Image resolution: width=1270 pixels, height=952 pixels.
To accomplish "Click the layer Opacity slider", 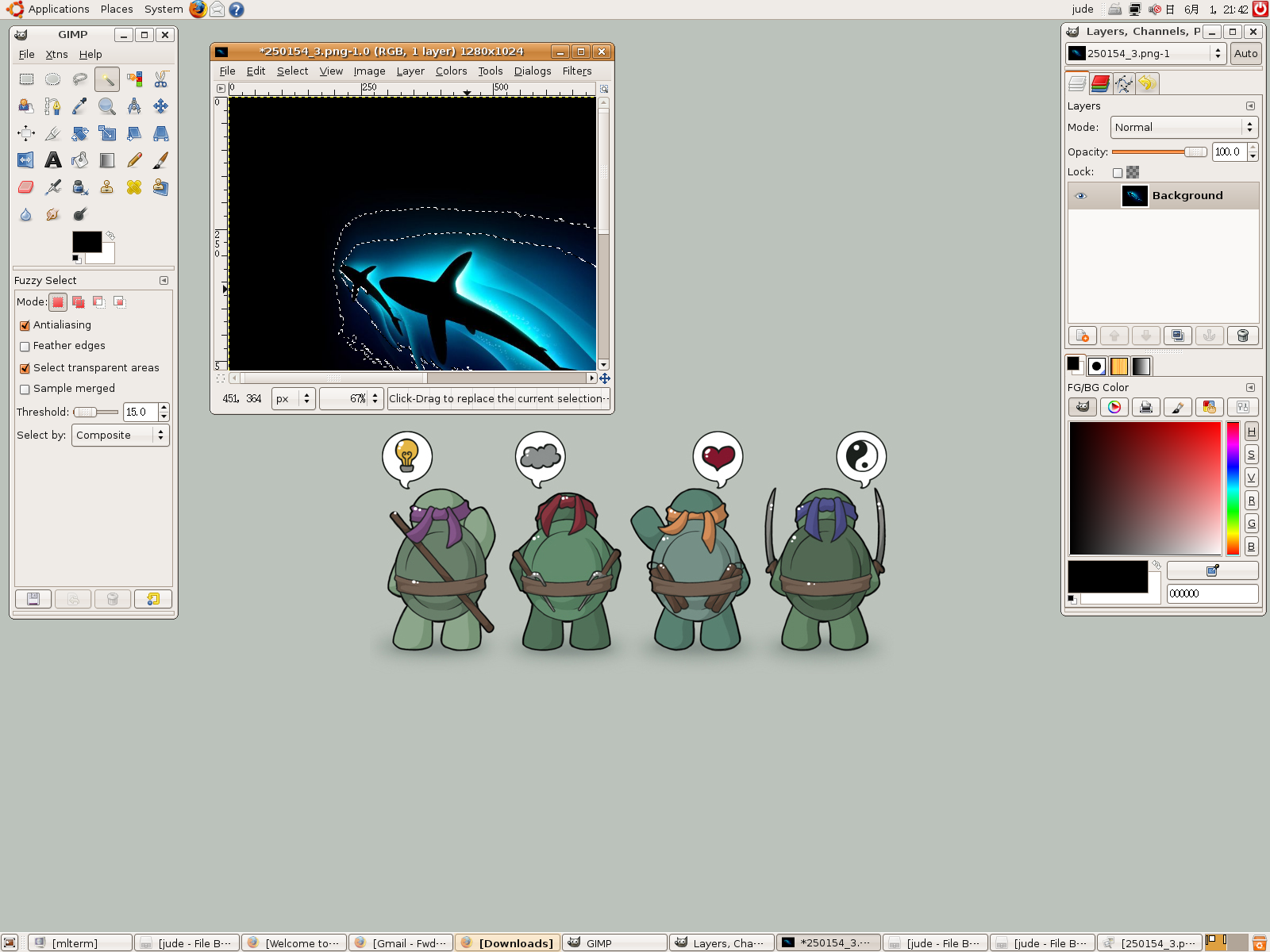I will (x=1159, y=152).
